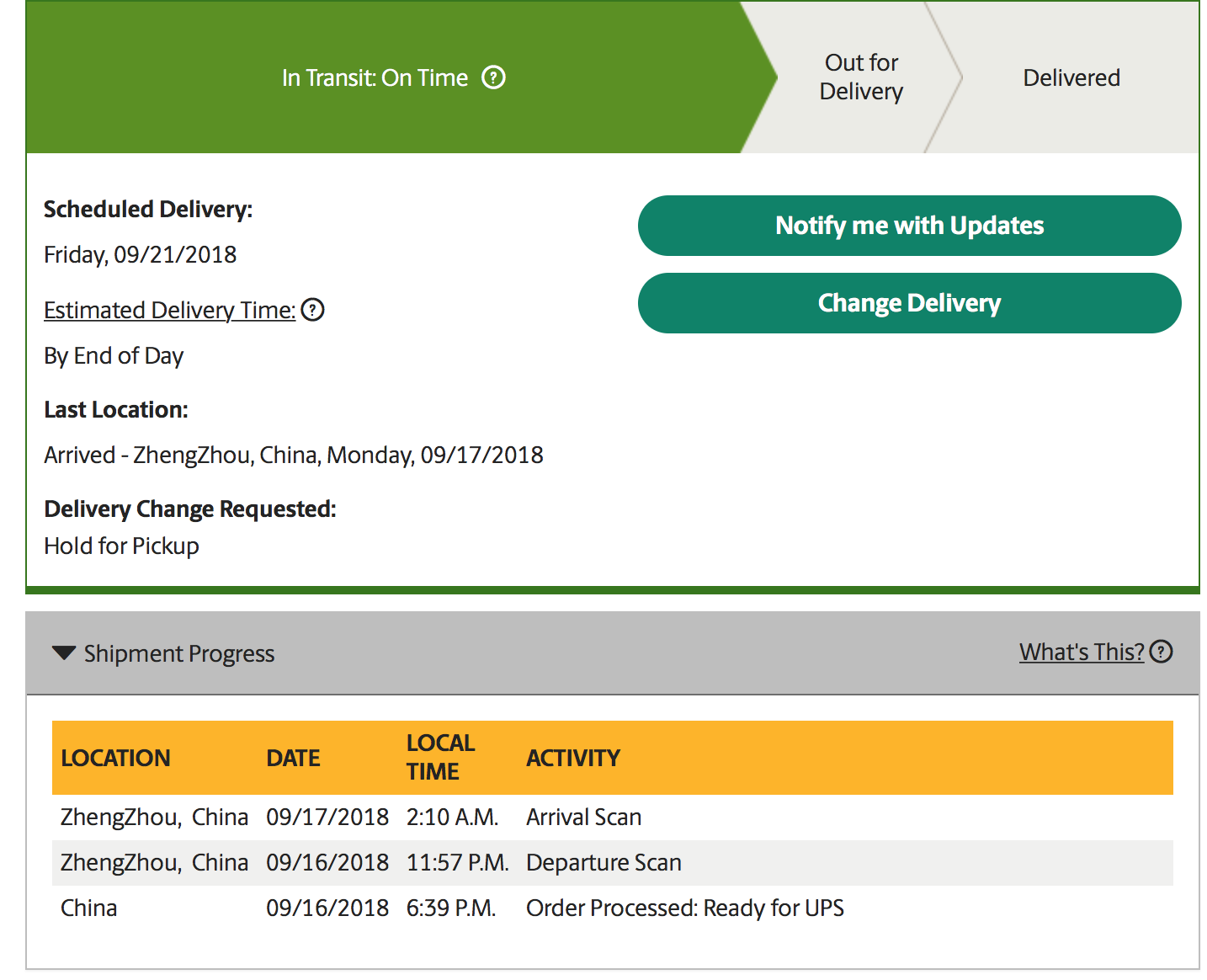Select the In Transit: On Time step
This screenshot has height=980, width=1207.
(375, 78)
